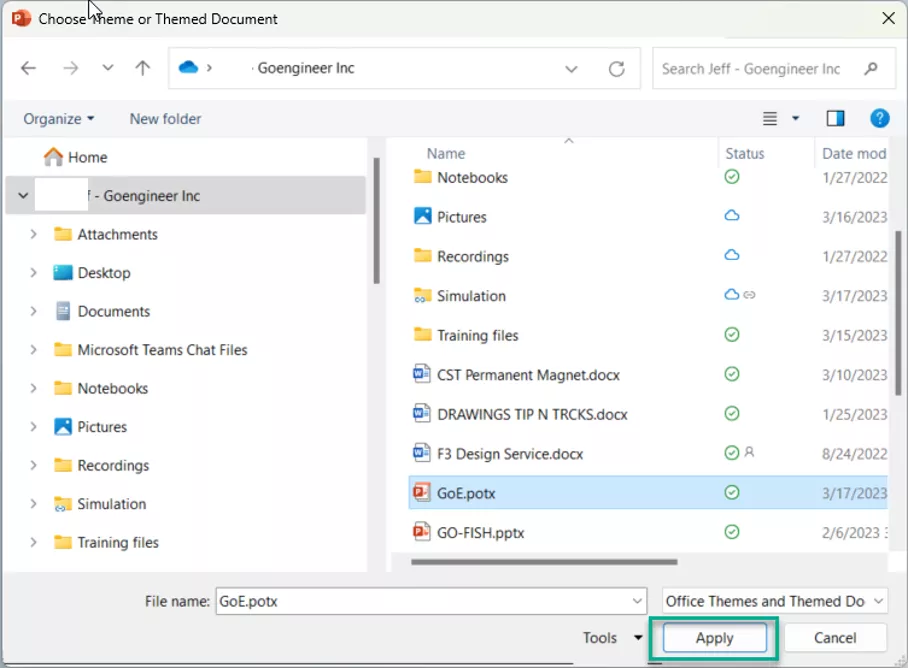This screenshot has height=668, width=908.
Task: Open the Tools menu
Action: point(612,637)
